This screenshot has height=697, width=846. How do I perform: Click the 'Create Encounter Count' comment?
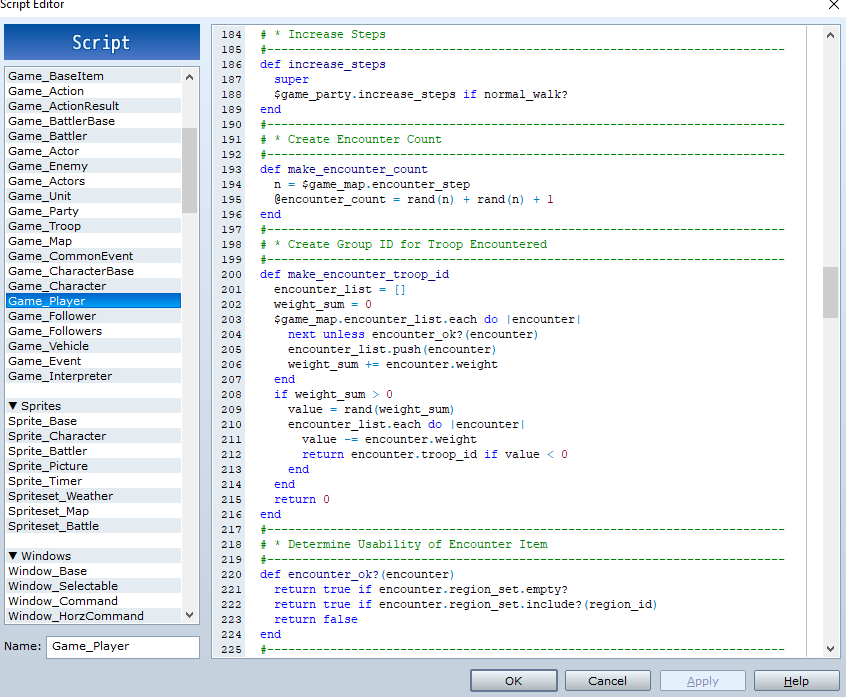pos(365,139)
